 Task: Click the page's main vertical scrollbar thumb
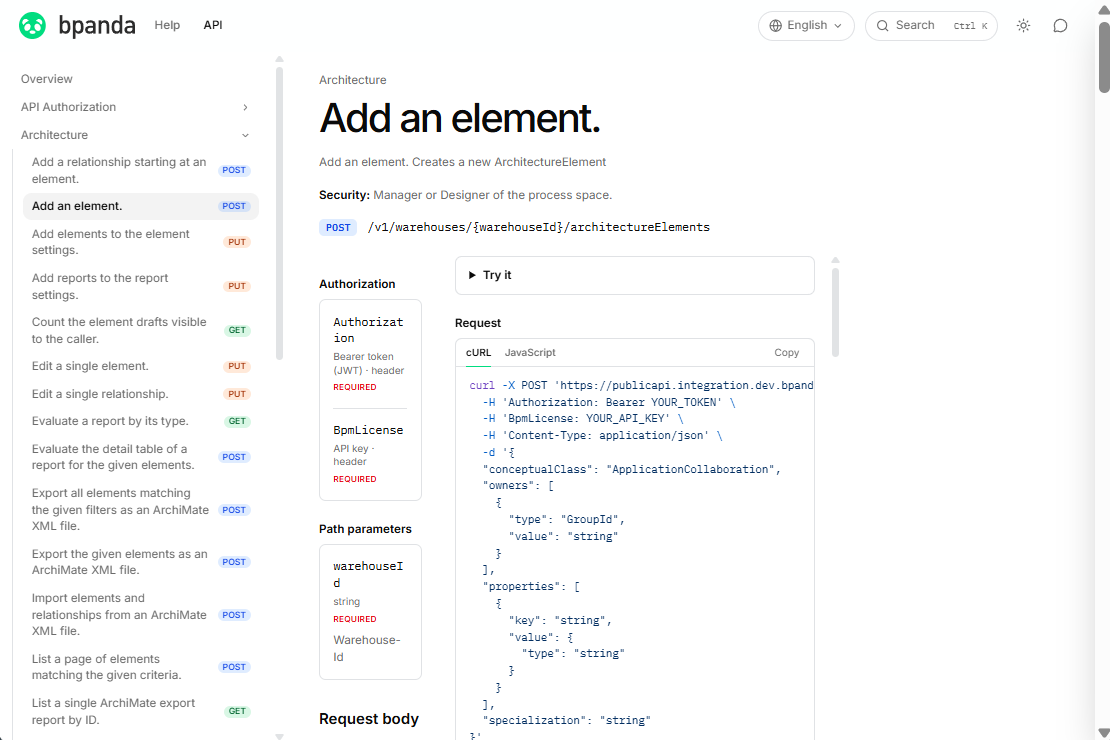1104,57
